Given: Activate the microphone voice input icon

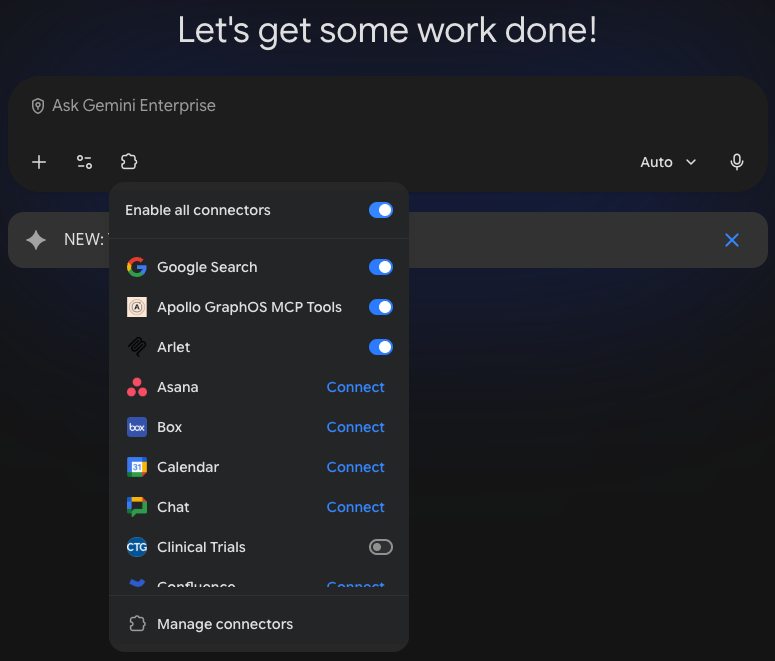Looking at the screenshot, I should [736, 162].
